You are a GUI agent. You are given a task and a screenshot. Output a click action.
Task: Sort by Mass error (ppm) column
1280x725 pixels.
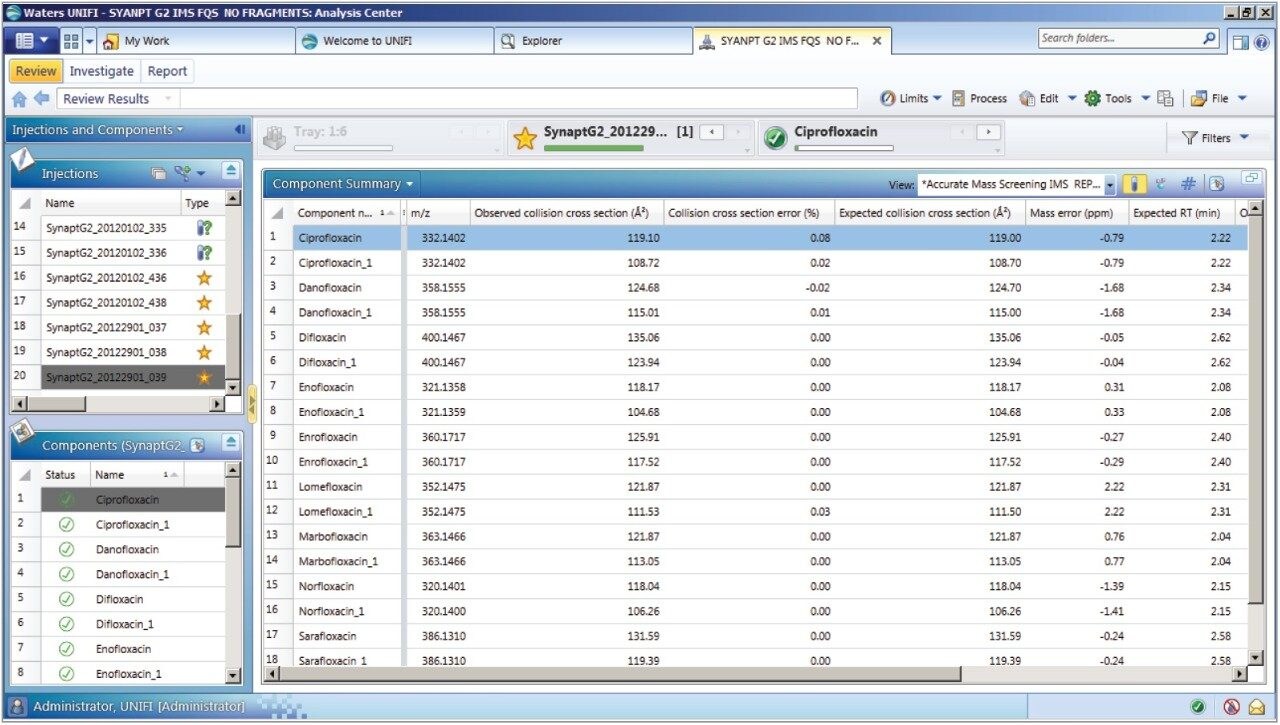click(x=1076, y=213)
